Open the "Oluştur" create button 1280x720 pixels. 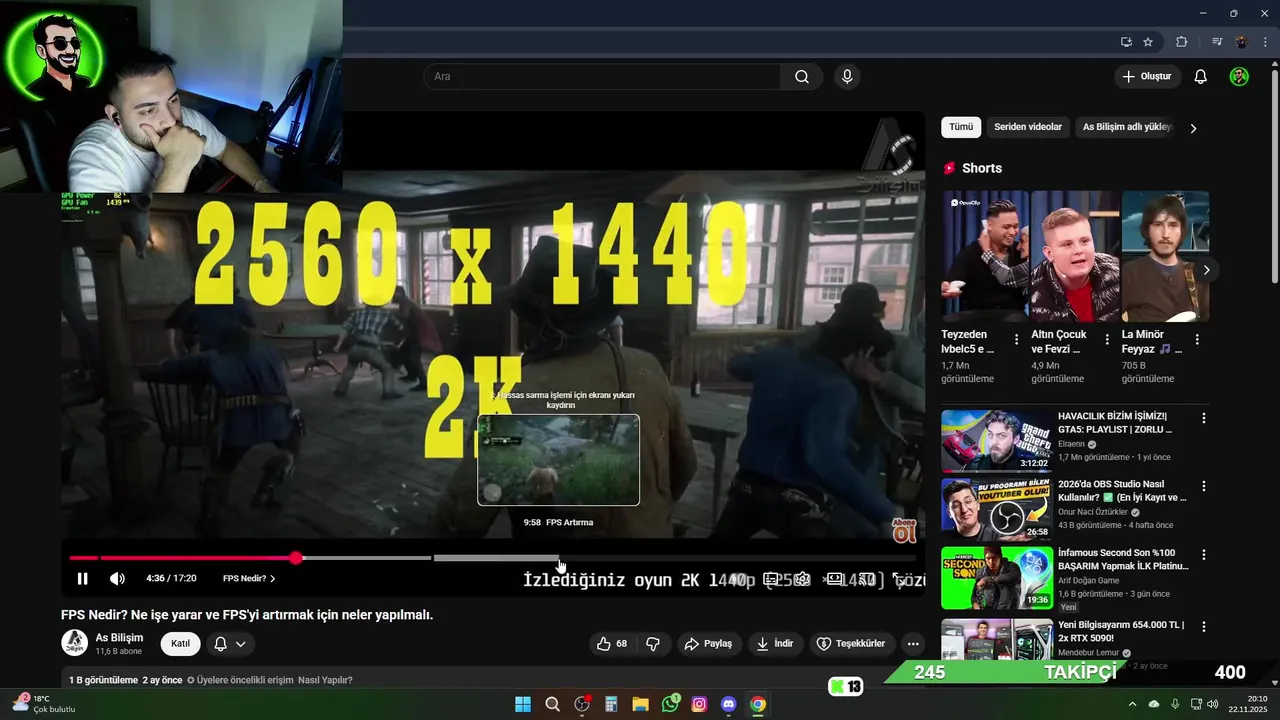pos(1147,77)
